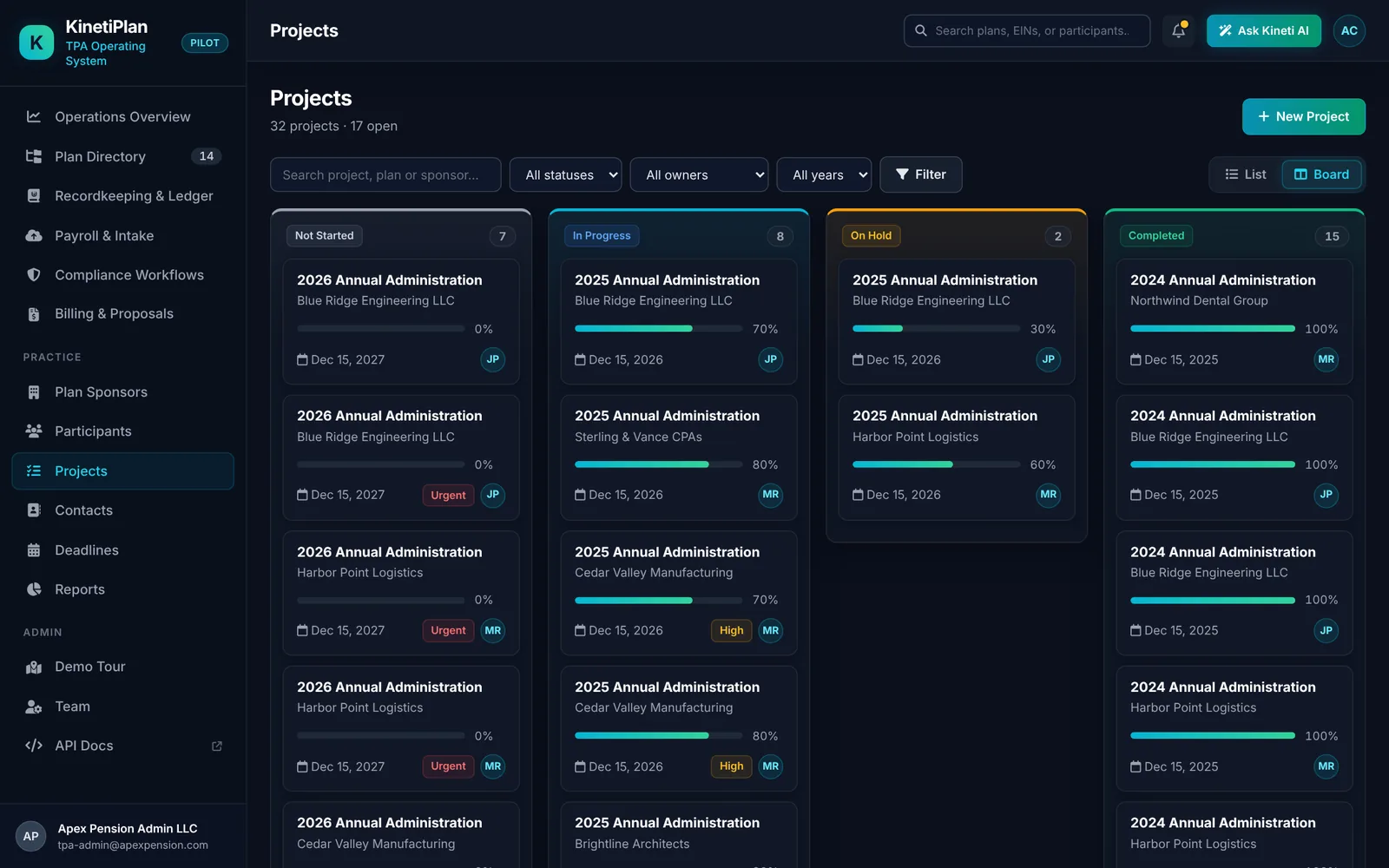Open API Docs in sidebar
The image size is (1389, 868).
123,746
